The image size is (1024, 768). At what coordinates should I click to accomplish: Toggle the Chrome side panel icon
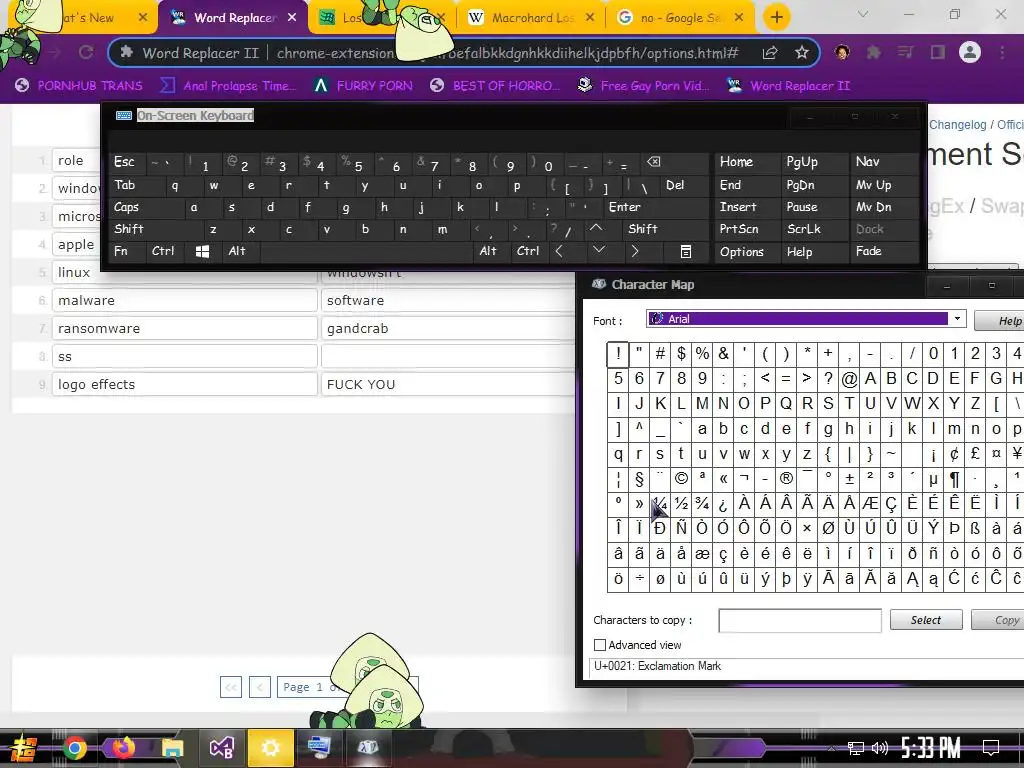938,52
